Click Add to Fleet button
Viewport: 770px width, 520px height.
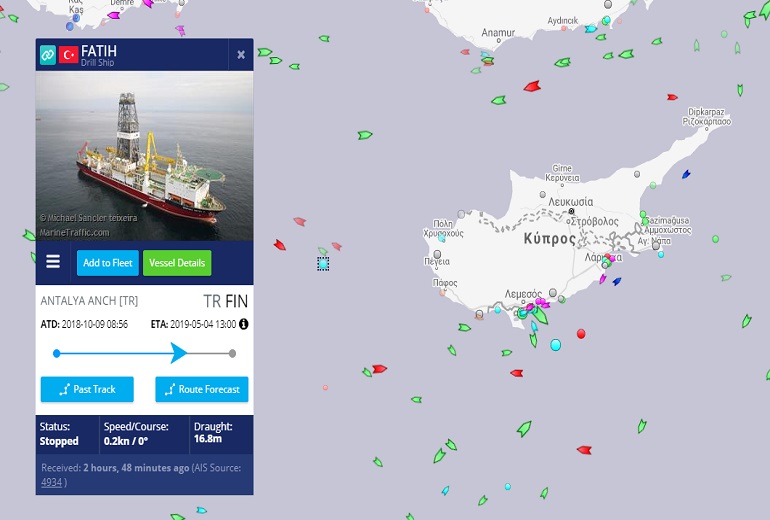(x=108, y=263)
